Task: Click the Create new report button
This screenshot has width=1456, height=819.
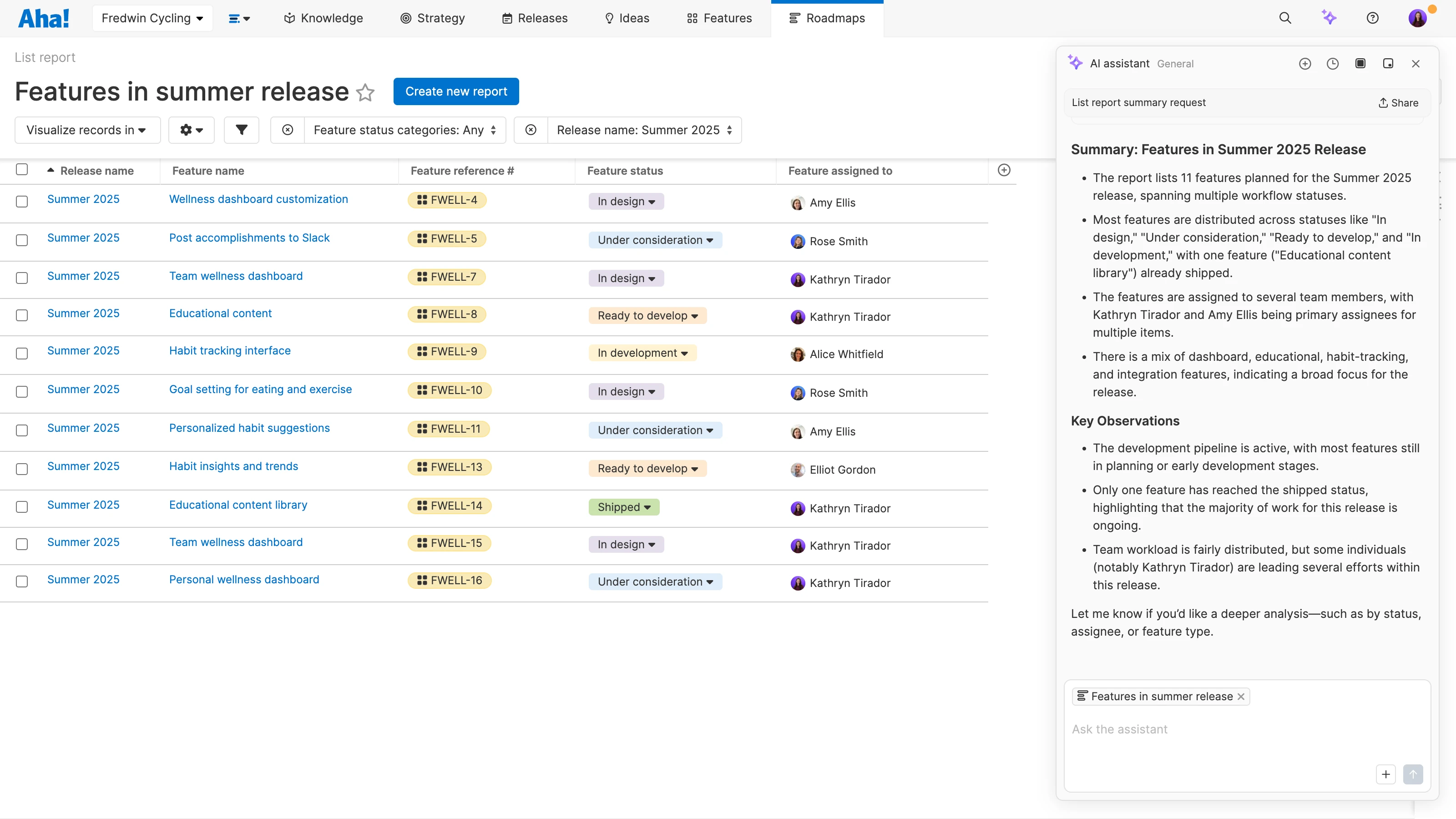Action: click(x=455, y=91)
